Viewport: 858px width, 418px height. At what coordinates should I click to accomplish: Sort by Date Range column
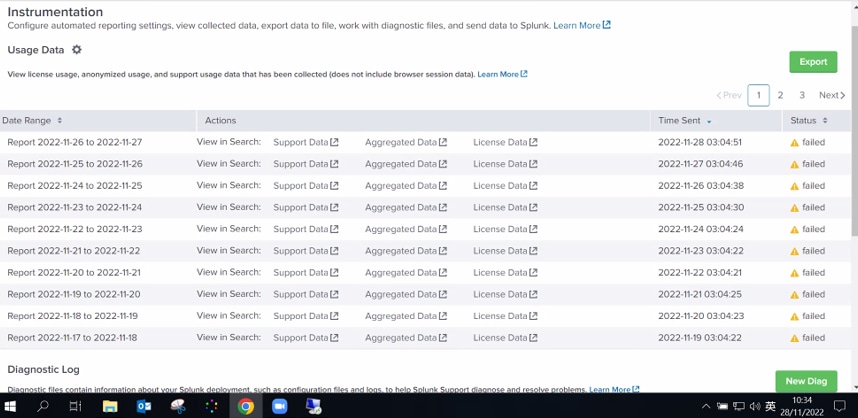pos(32,120)
